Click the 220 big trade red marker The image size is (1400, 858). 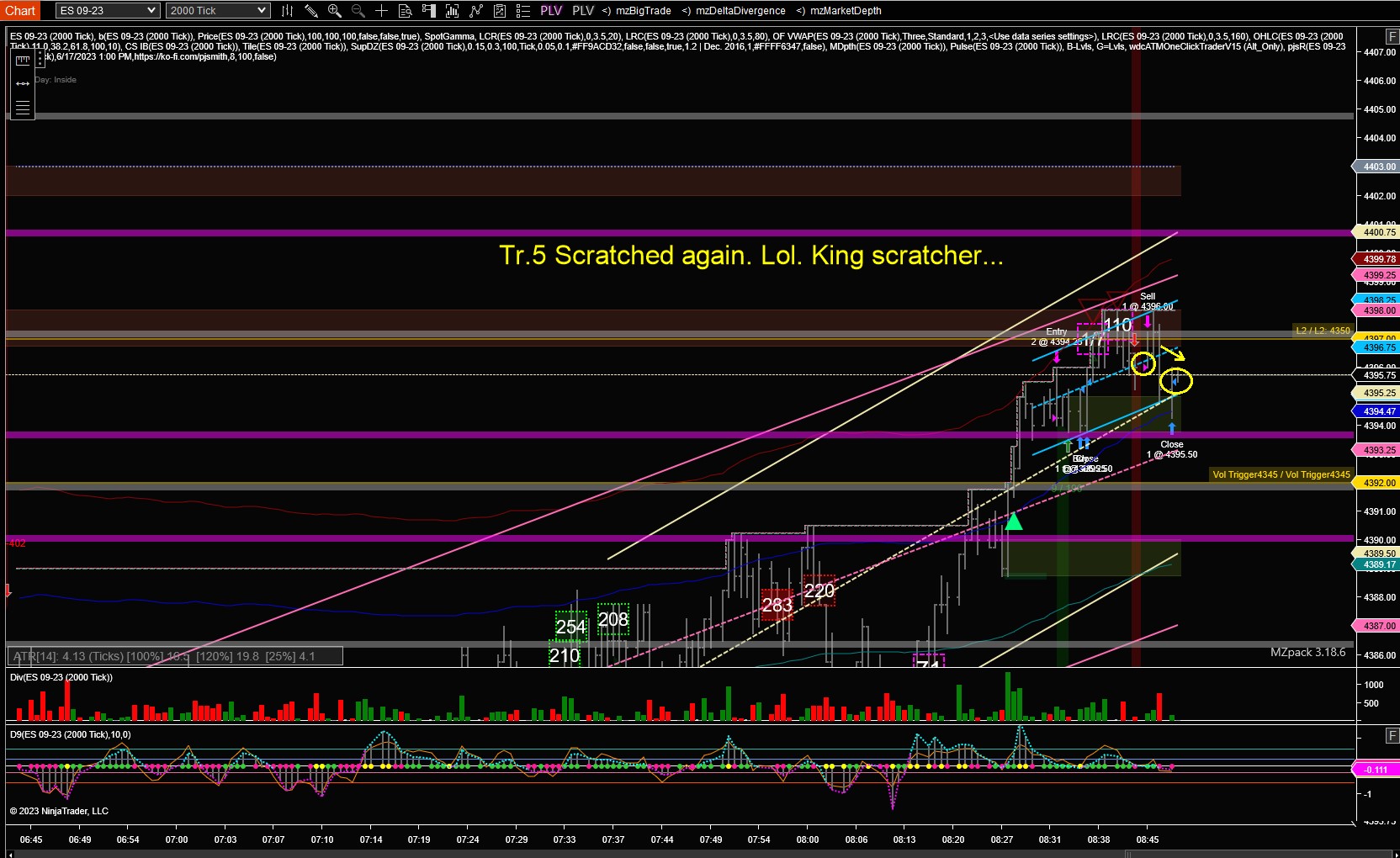click(x=819, y=591)
